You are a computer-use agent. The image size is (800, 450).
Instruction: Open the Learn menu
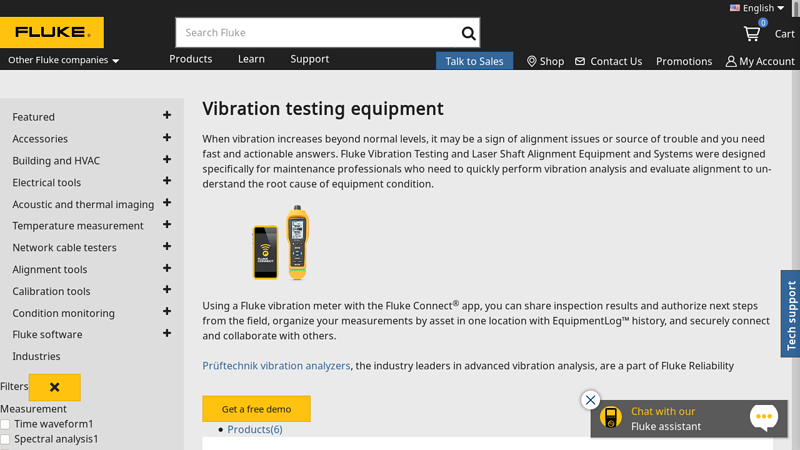click(x=251, y=59)
